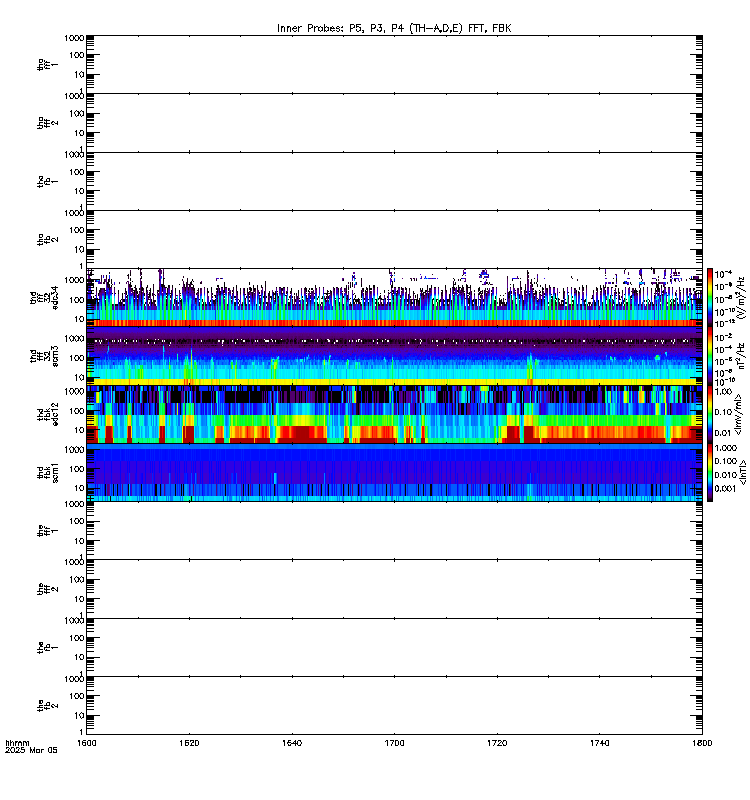Click the 10 tick label of the fb 2
The height and width of the screenshot is (800, 750).
[x=79, y=715]
